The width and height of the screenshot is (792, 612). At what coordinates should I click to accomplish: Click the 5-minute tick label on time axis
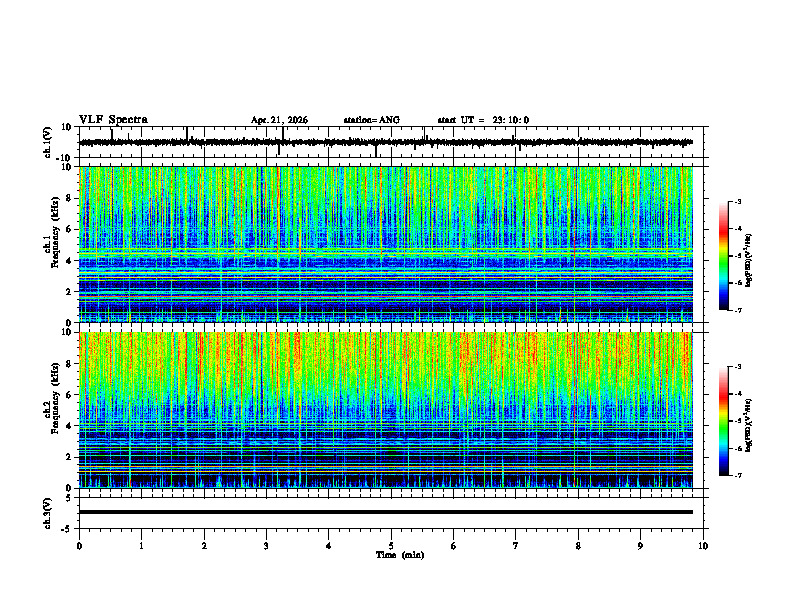[x=391, y=546]
